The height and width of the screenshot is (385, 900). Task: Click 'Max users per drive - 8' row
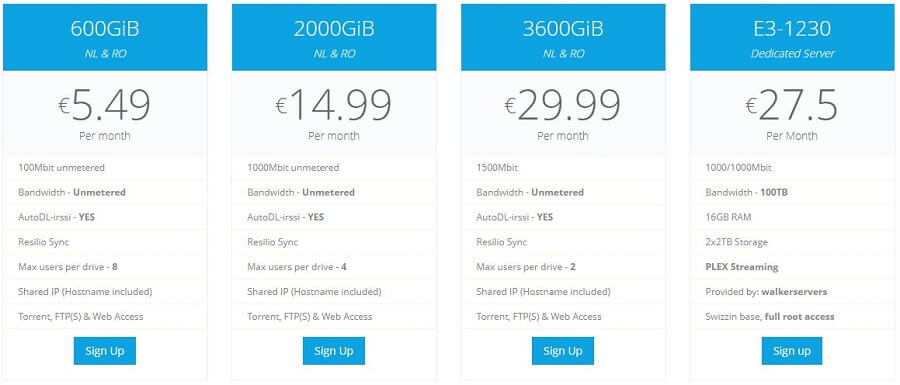105,267
